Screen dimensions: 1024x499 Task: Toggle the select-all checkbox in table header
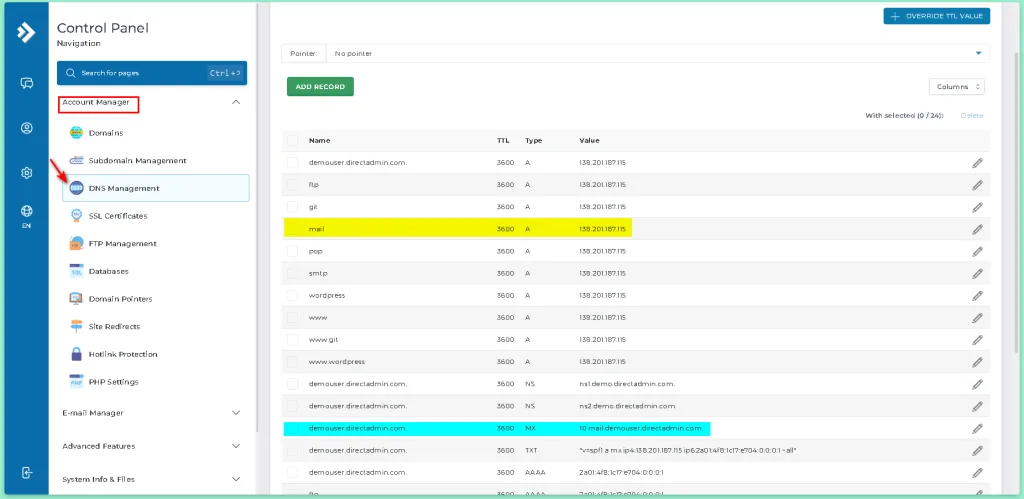pos(292,140)
